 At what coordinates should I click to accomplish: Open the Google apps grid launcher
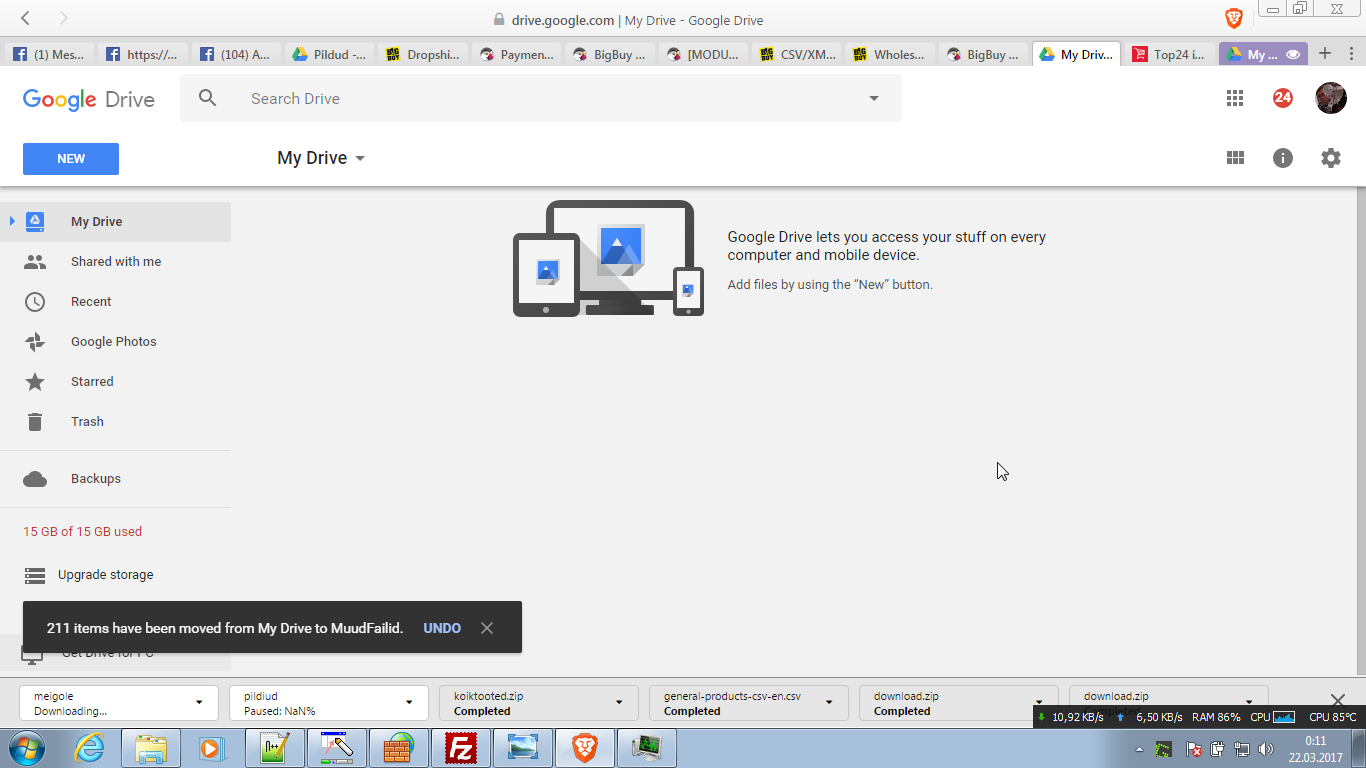(1235, 98)
